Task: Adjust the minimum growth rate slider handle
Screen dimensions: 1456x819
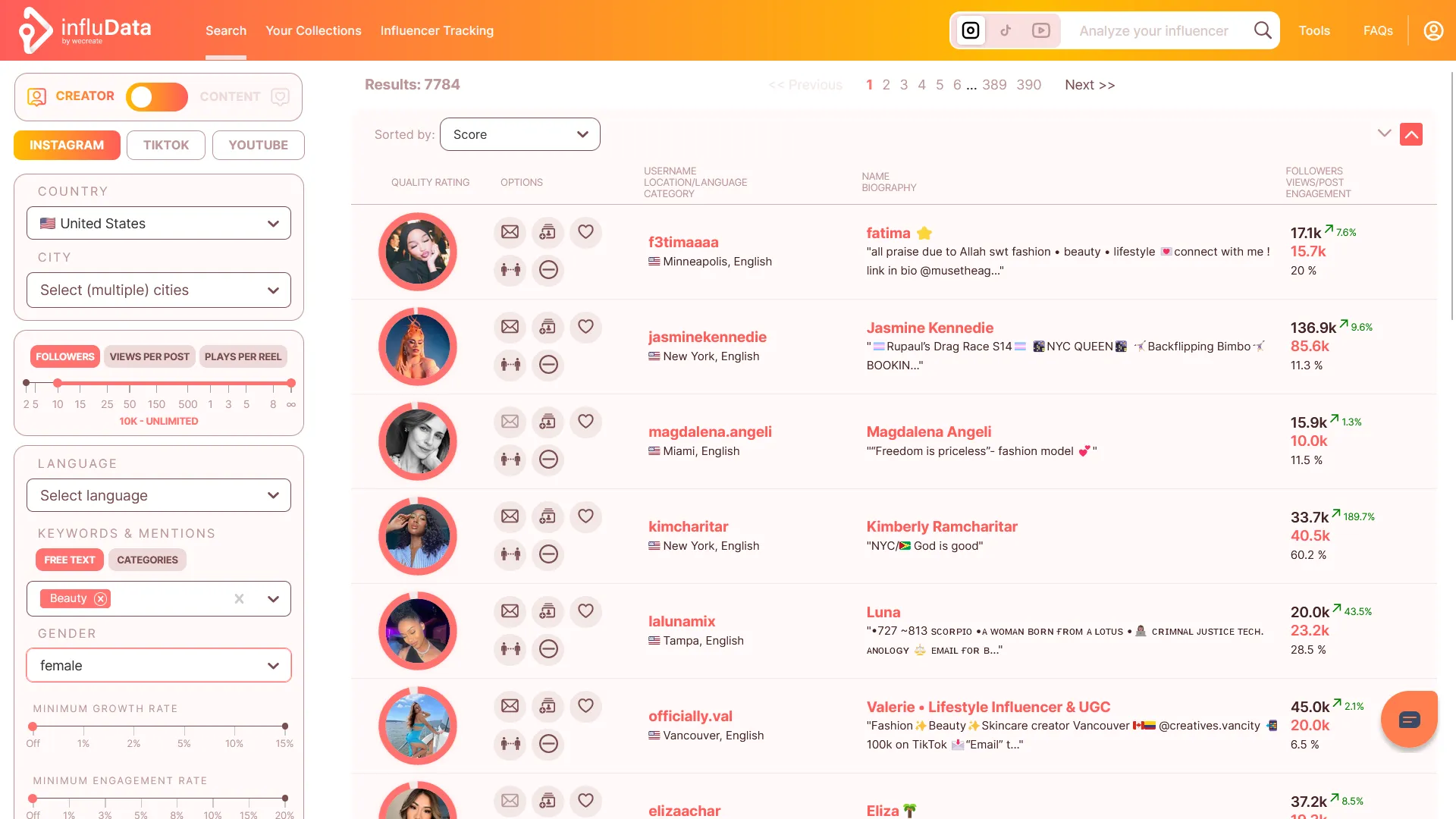Action: coord(33,726)
